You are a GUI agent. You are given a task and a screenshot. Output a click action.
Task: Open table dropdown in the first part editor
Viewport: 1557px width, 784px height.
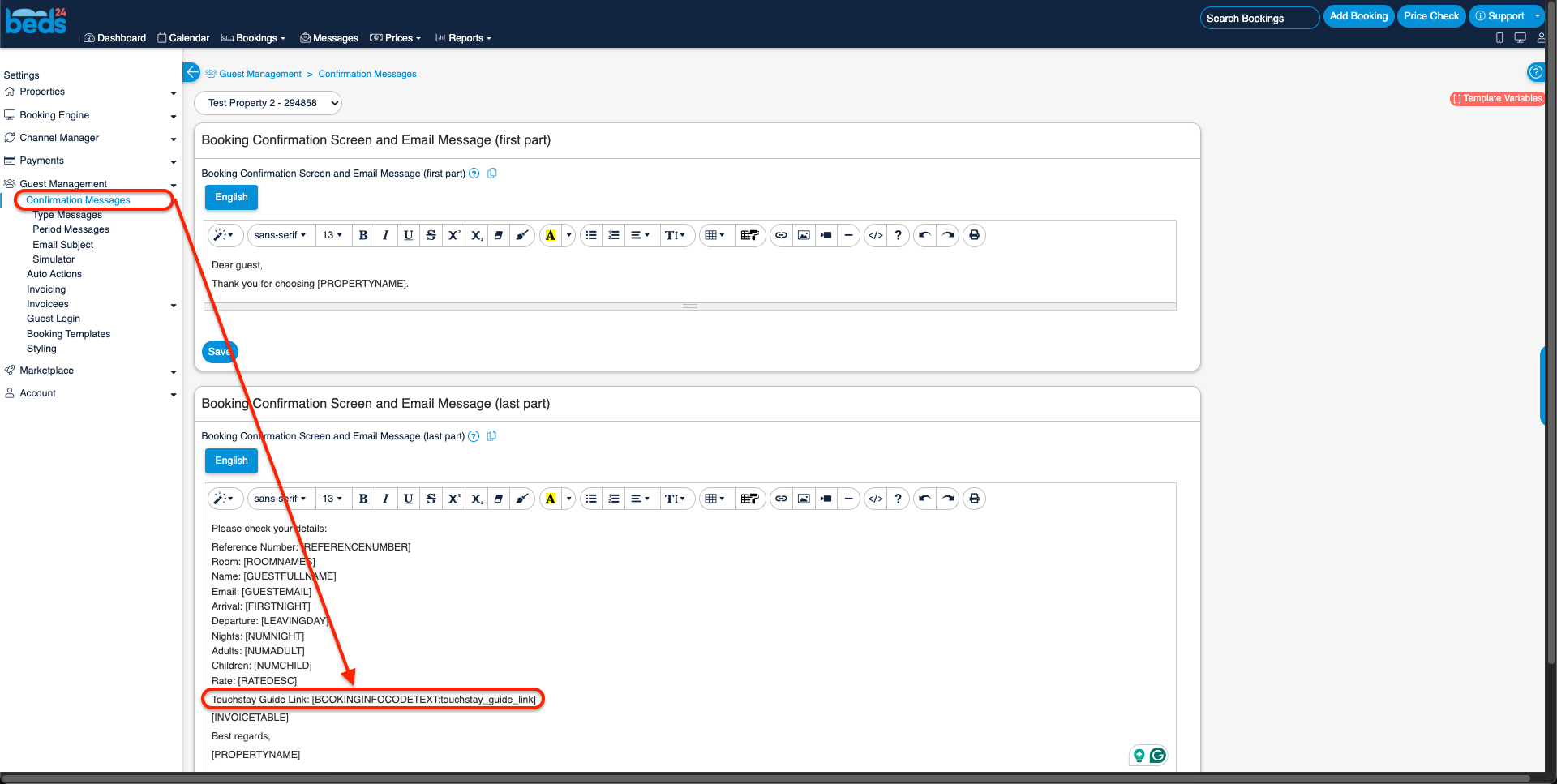click(x=715, y=235)
